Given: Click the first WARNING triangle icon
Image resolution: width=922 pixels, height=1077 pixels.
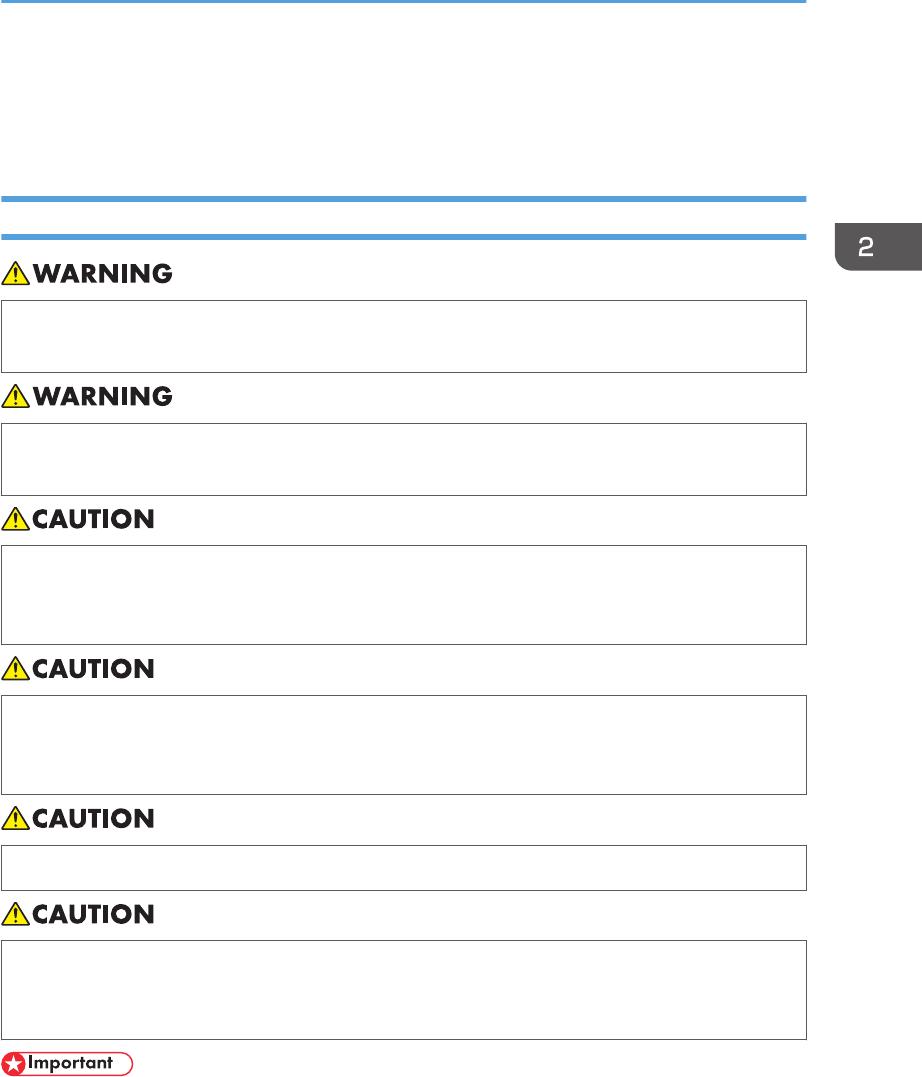Looking at the screenshot, I should [16, 273].
